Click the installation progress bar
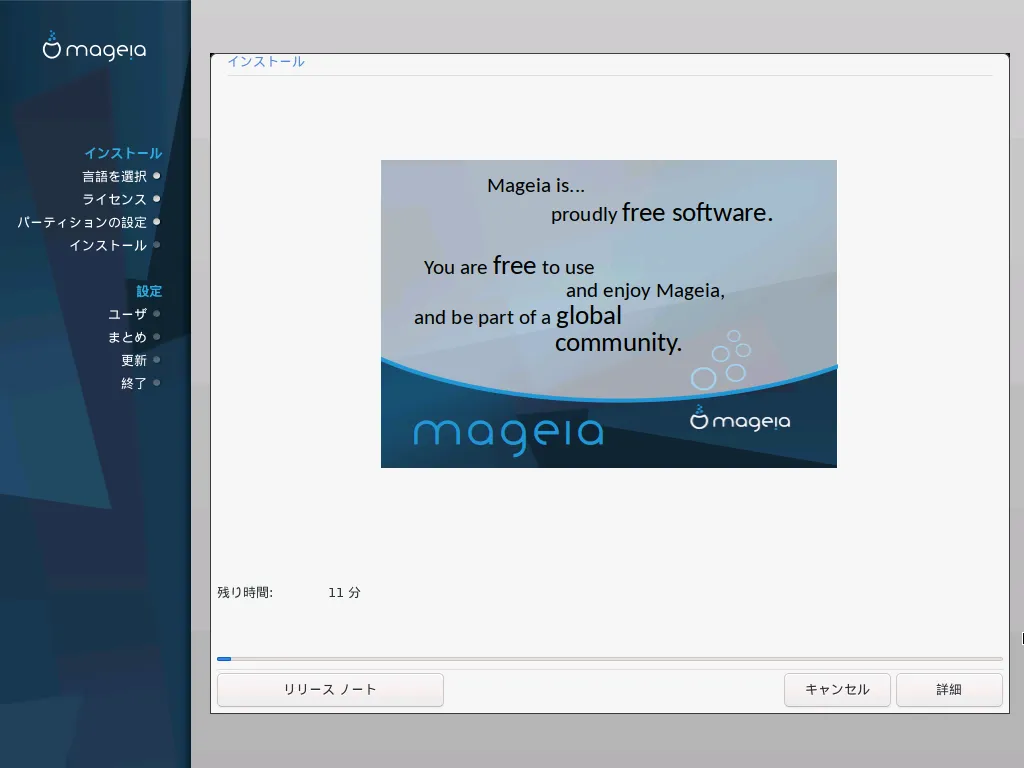Image resolution: width=1024 pixels, height=768 pixels. (609, 659)
